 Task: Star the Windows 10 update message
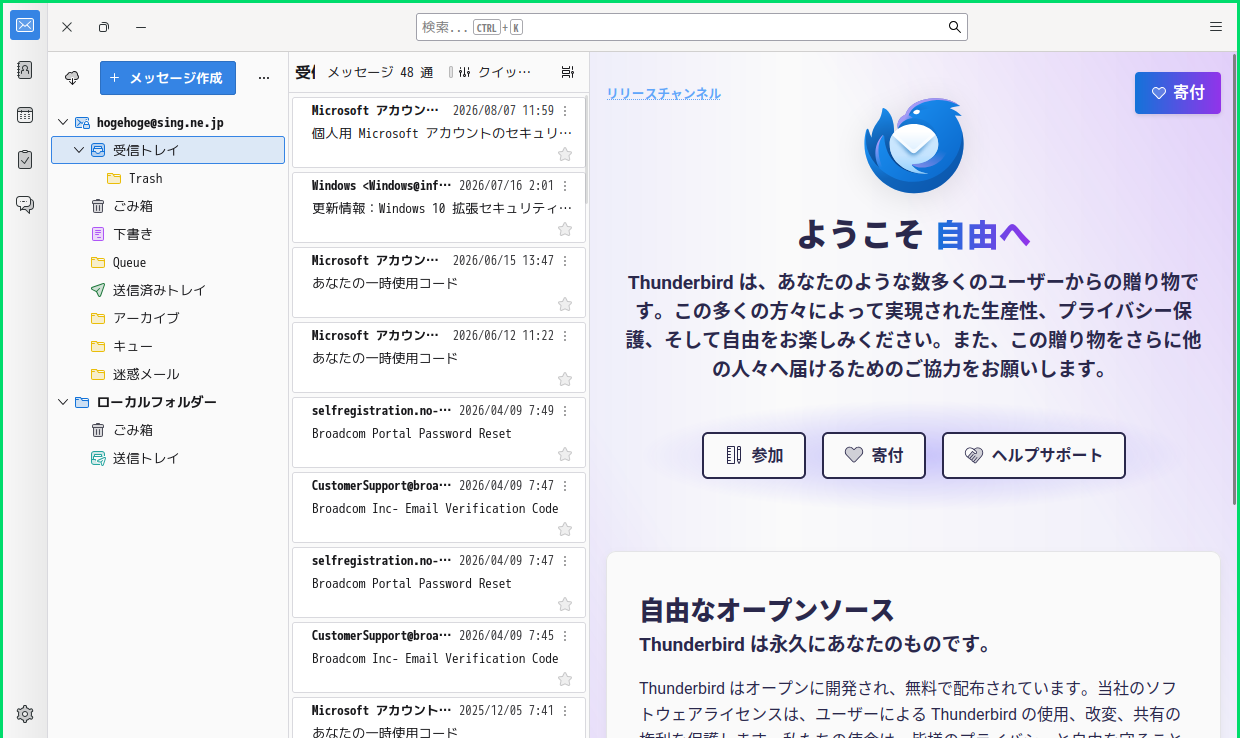pyautogui.click(x=565, y=229)
